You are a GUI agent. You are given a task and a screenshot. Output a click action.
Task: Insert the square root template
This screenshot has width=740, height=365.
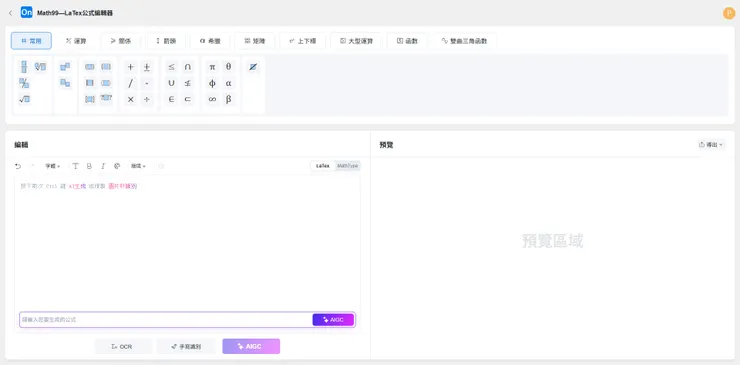pyautogui.click(x=24, y=99)
